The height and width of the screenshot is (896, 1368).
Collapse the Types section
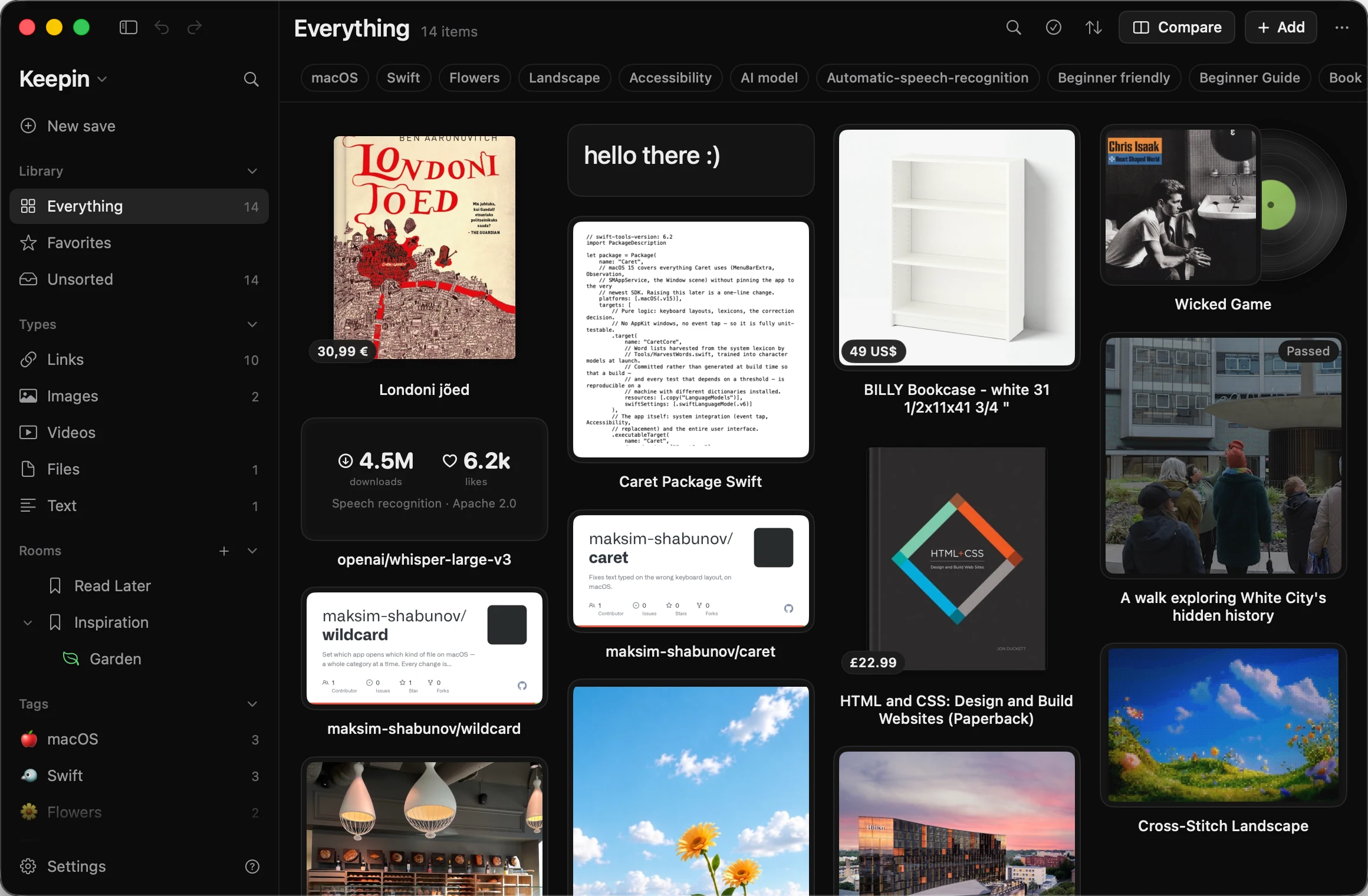point(252,324)
